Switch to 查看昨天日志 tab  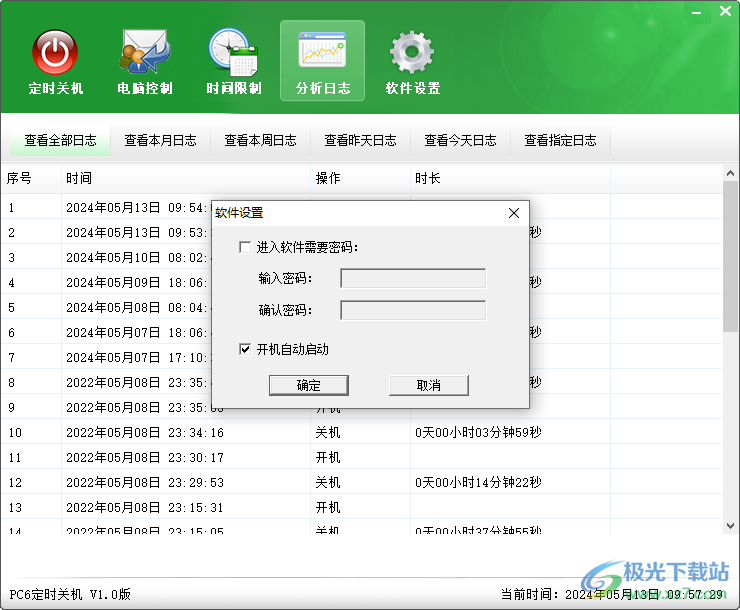pos(361,140)
